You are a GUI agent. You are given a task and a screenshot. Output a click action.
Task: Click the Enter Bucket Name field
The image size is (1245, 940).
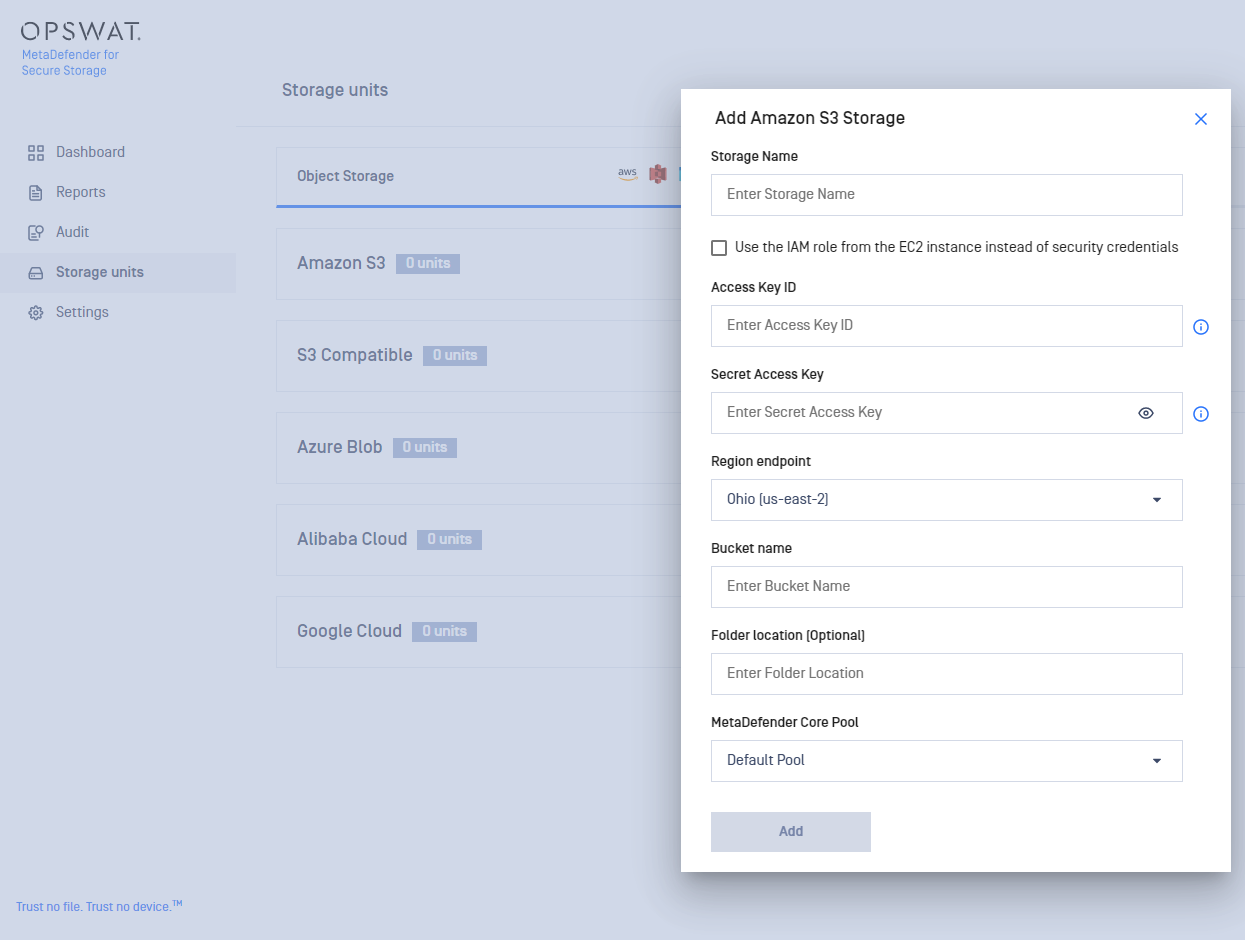(946, 587)
